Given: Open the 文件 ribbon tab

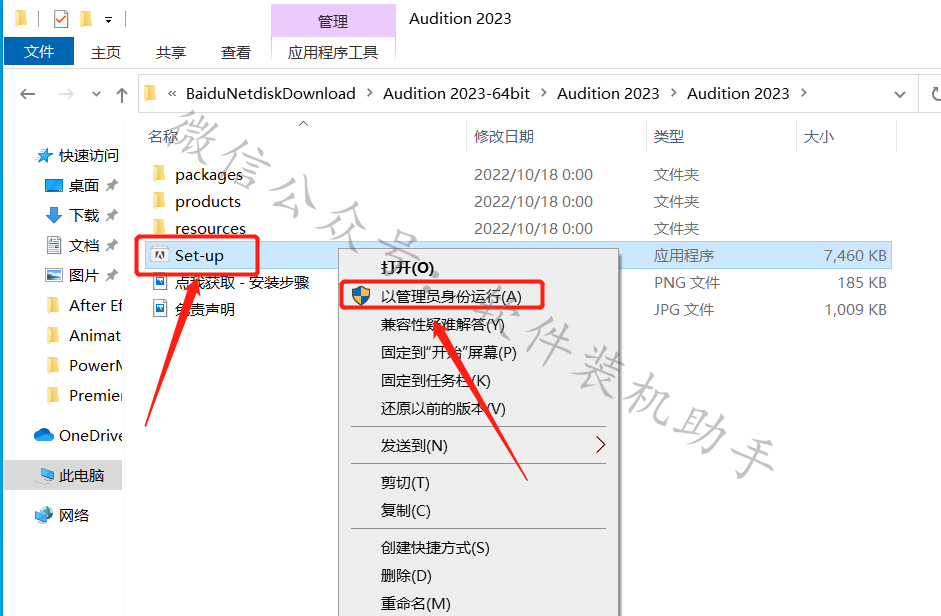Looking at the screenshot, I should click(x=39, y=52).
